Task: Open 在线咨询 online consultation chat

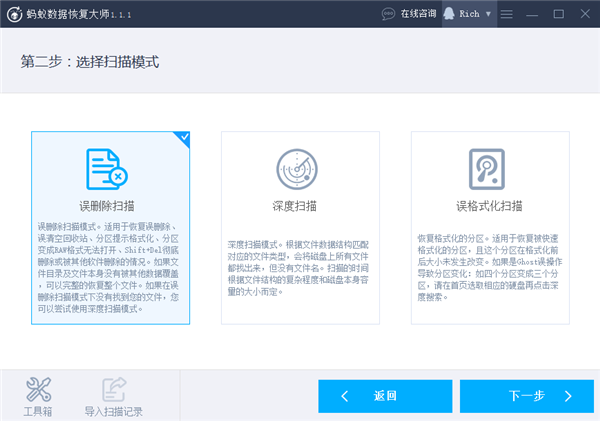Action: click(418, 14)
